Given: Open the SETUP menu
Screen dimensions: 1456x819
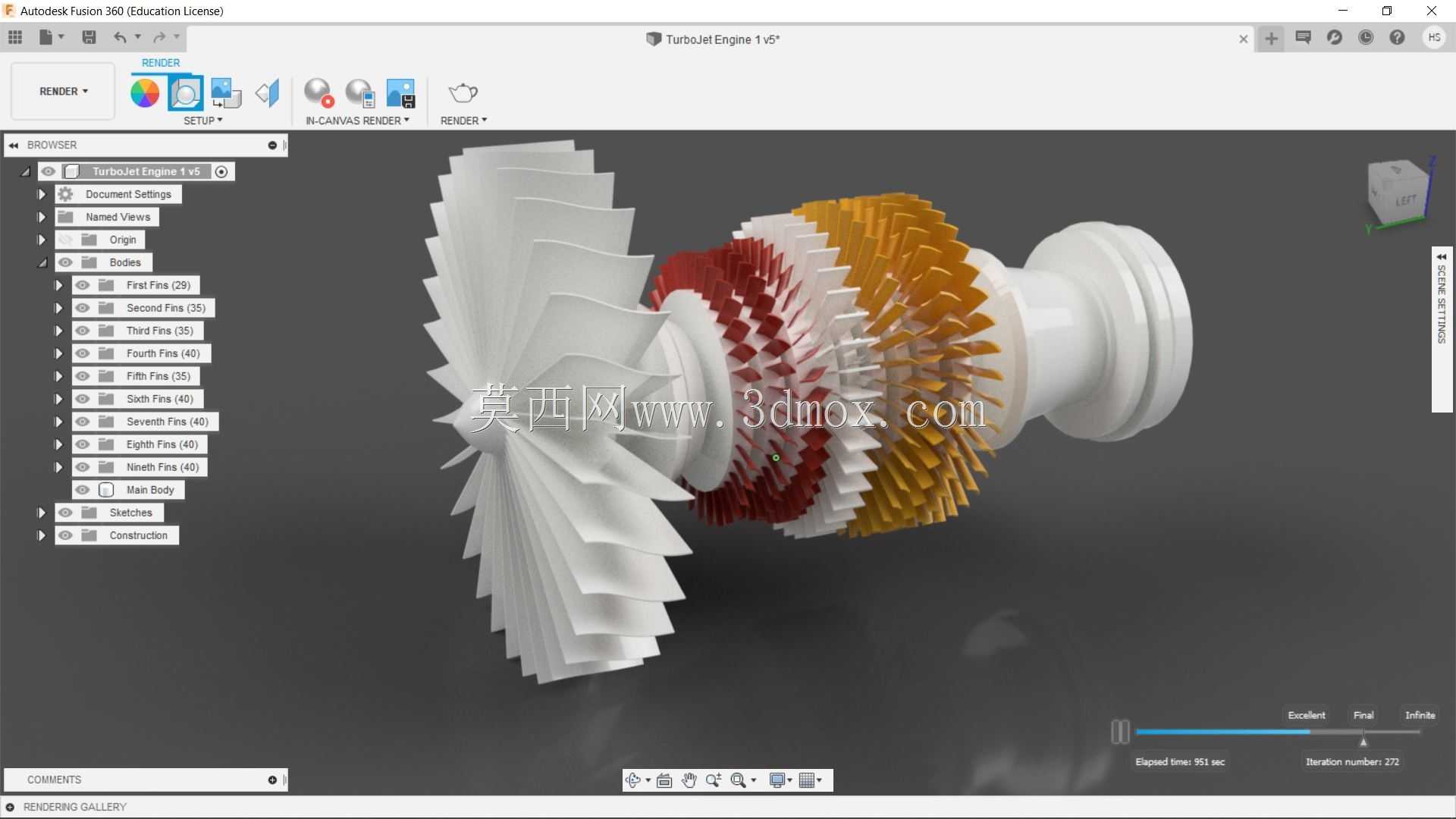Looking at the screenshot, I should coord(202,121).
